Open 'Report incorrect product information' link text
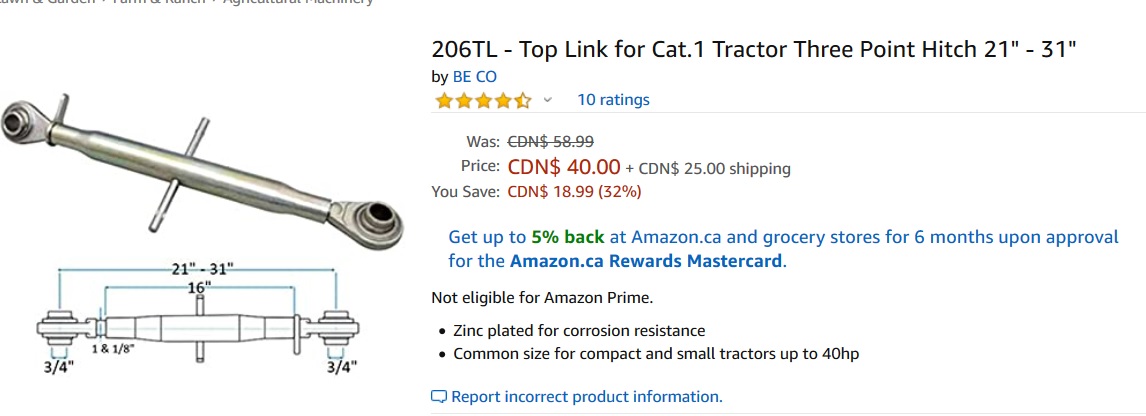Image resolution: width=1146 pixels, height=416 pixels. [586, 397]
